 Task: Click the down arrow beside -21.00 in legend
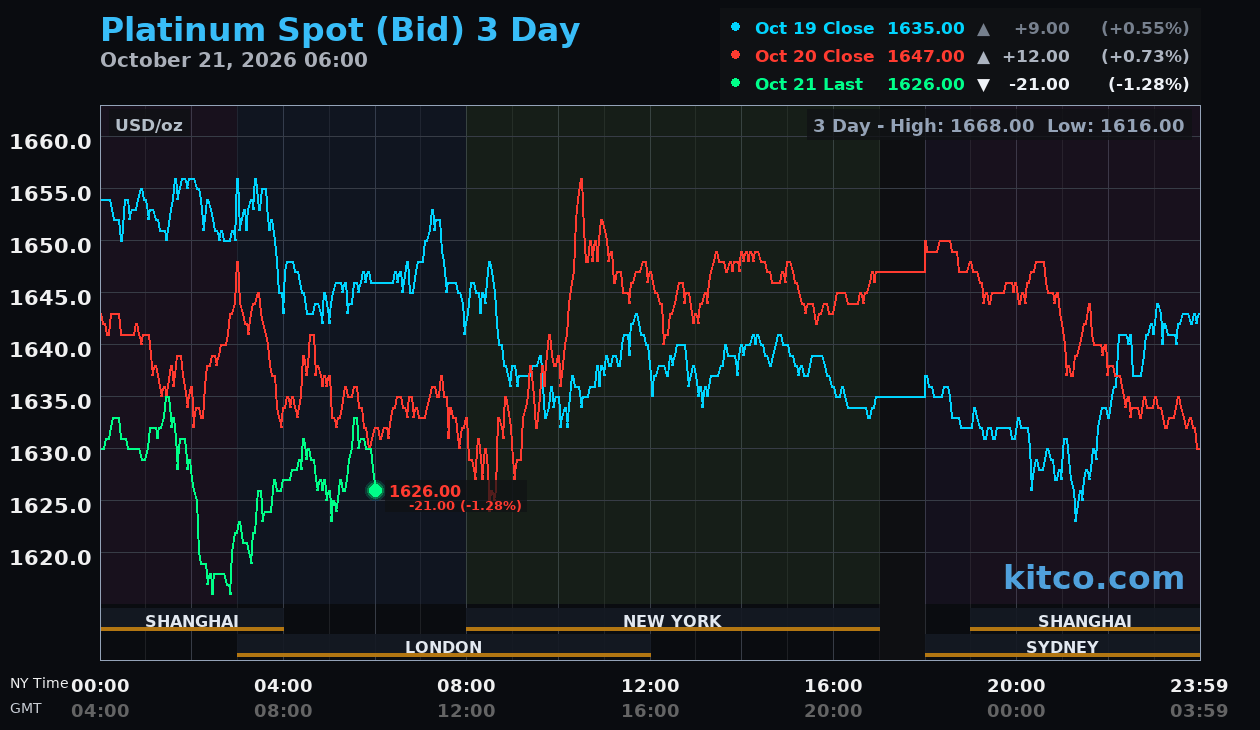tap(984, 84)
